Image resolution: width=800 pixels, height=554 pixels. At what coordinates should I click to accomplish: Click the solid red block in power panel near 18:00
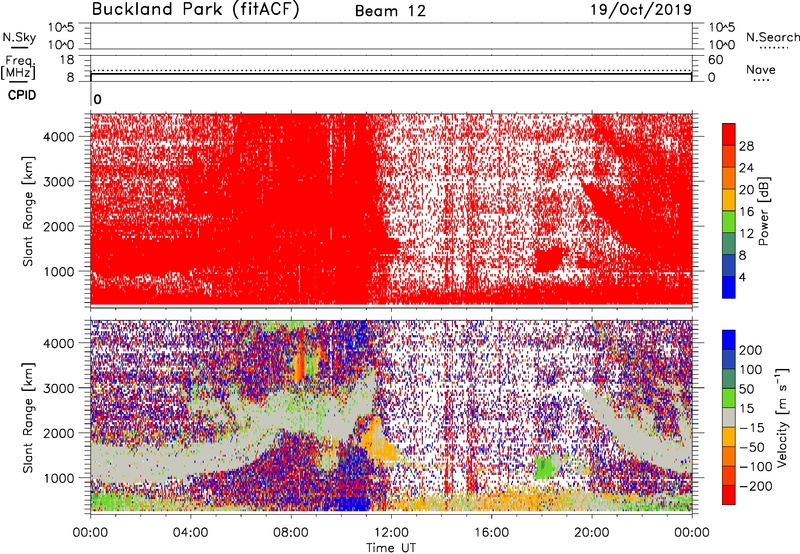(x=550, y=259)
